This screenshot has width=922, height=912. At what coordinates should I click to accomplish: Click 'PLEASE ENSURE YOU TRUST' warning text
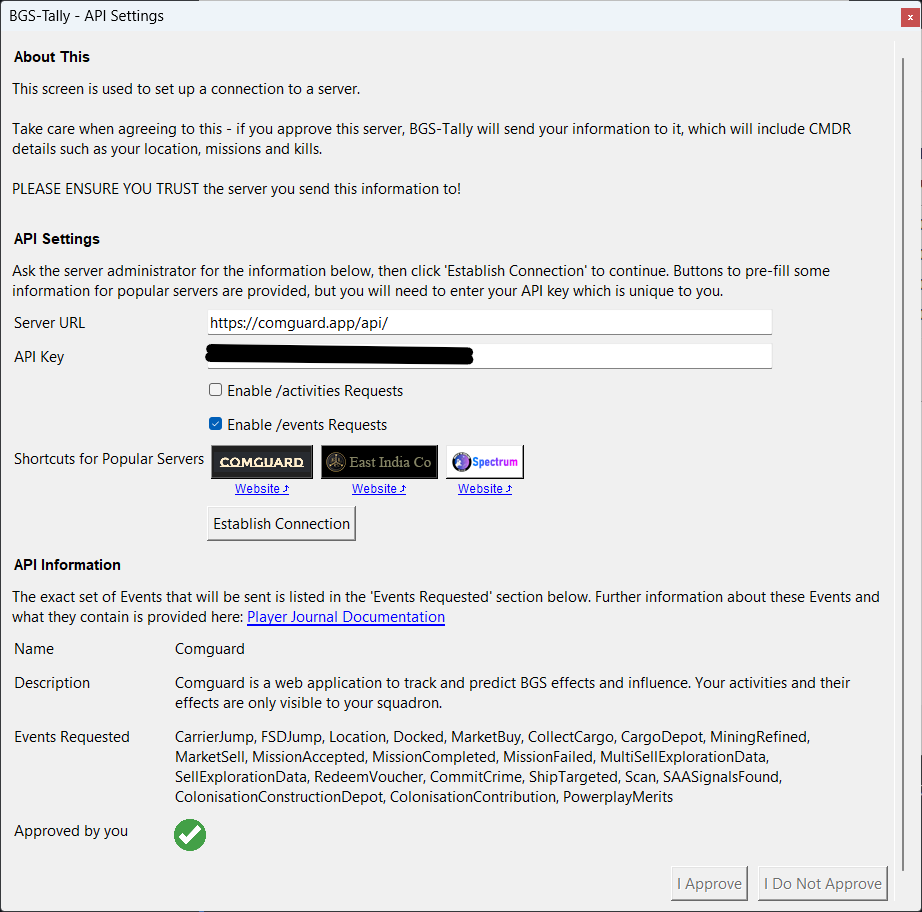coord(105,189)
